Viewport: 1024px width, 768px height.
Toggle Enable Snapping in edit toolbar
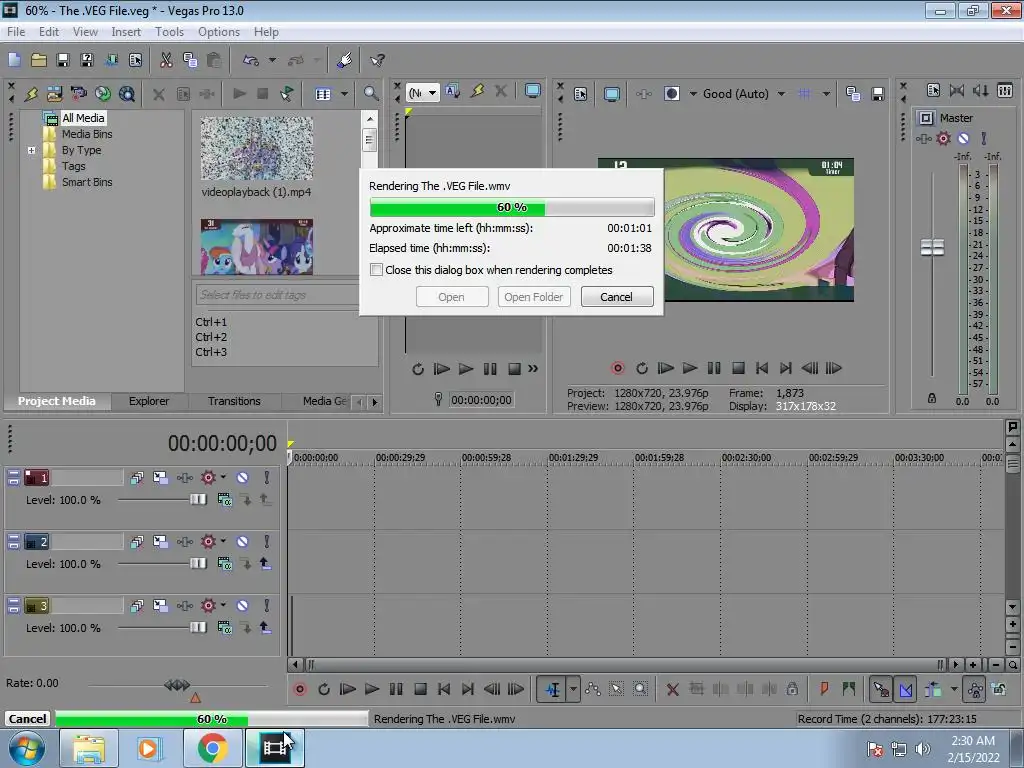pyautogui.click(x=881, y=689)
